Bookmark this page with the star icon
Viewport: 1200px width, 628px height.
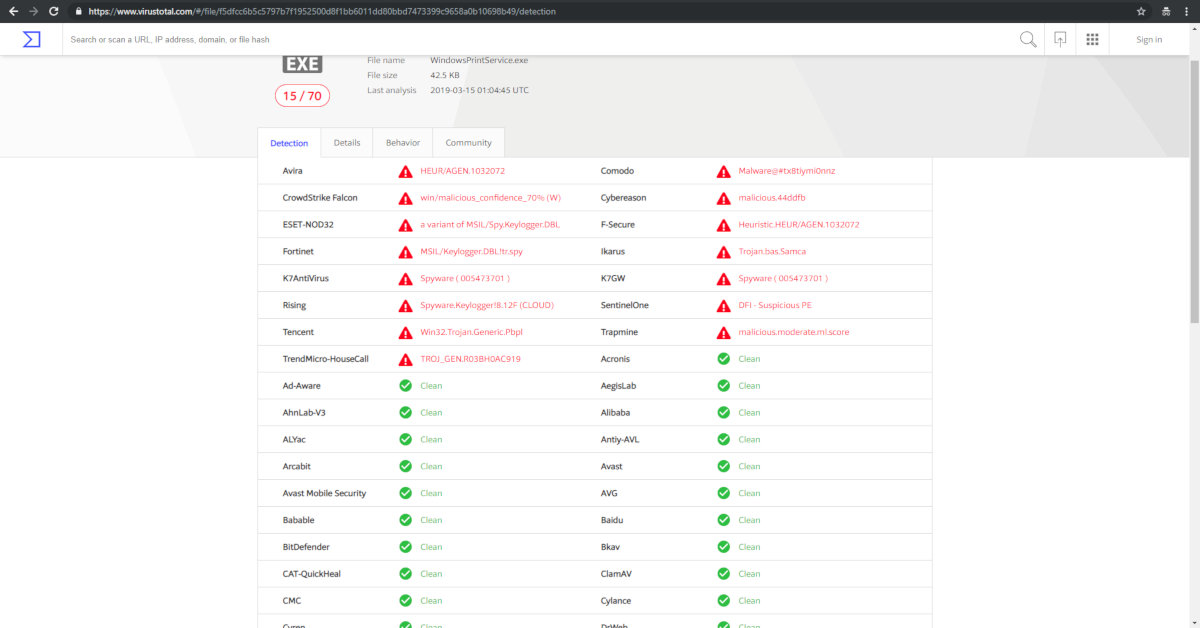1141,11
